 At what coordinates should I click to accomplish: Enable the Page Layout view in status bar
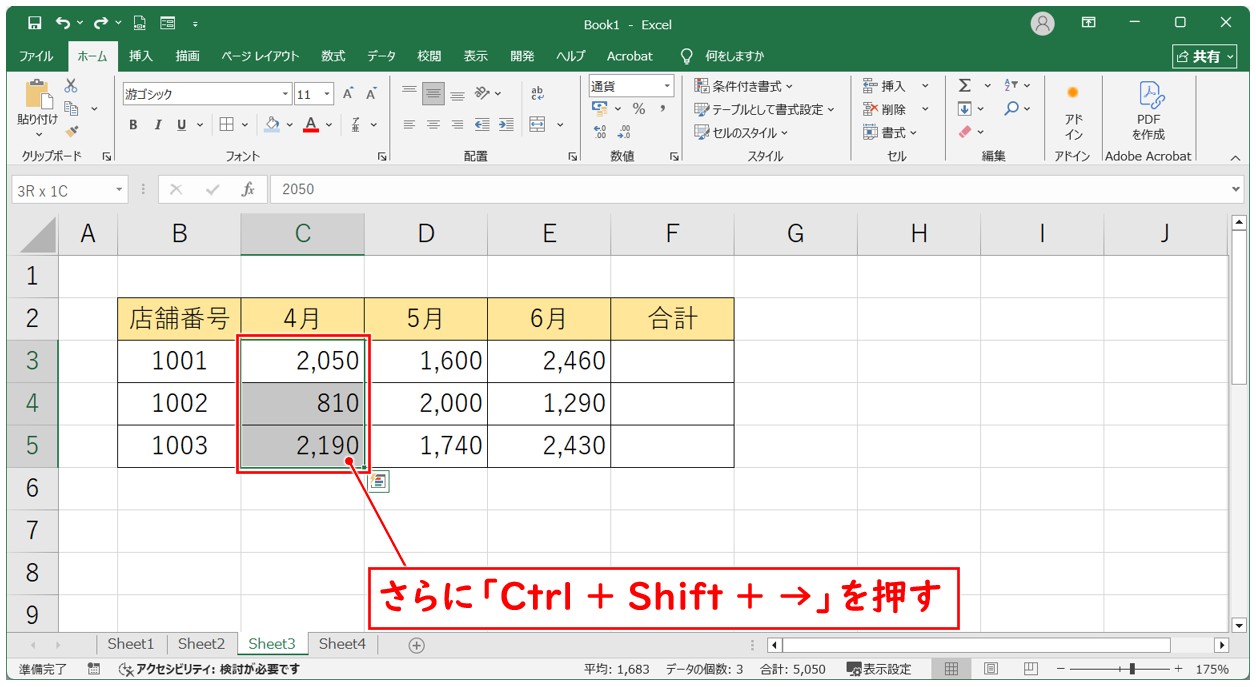tap(990, 669)
